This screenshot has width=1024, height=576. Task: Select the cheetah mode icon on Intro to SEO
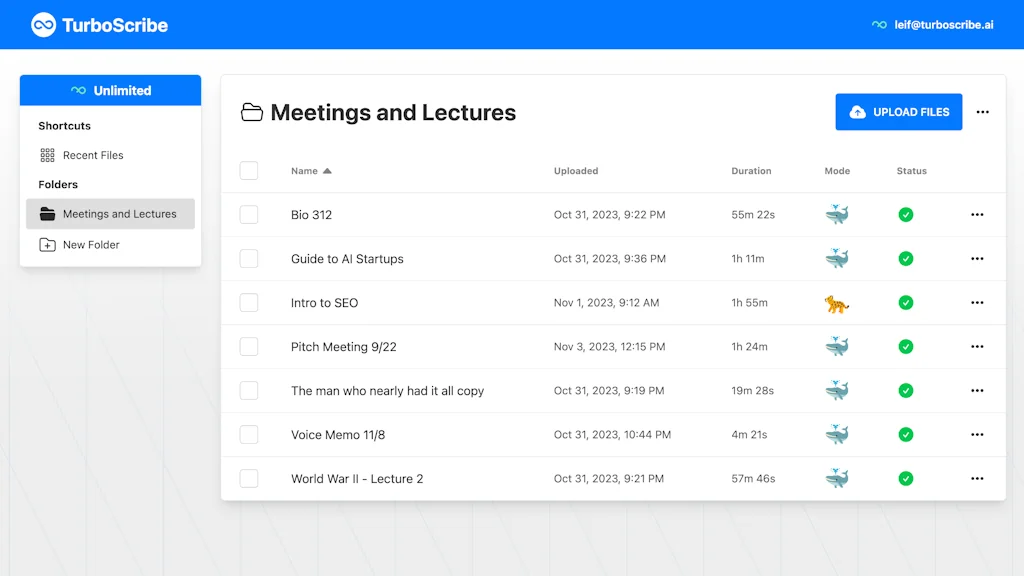(837, 302)
